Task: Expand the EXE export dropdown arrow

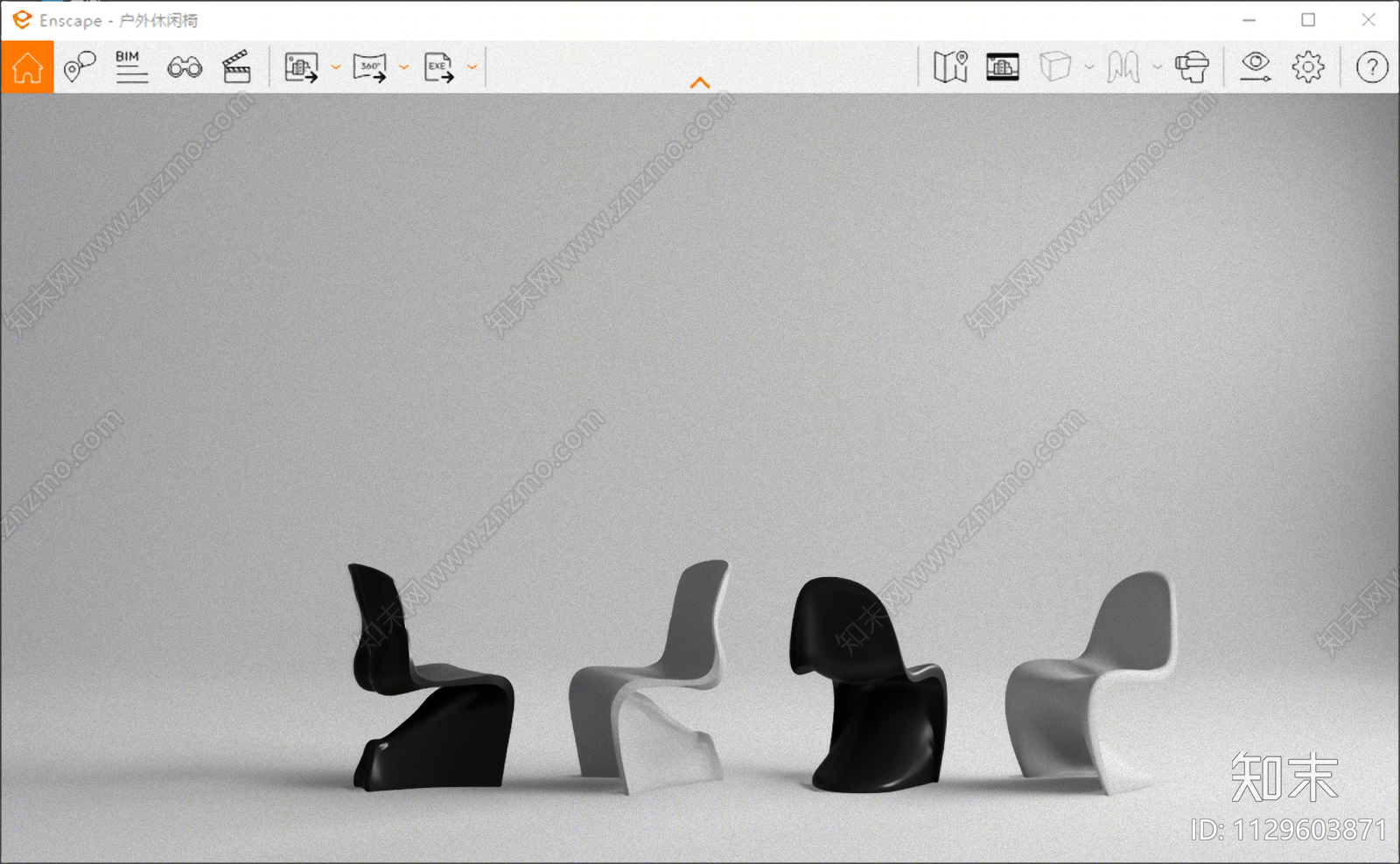Action: 472,67
